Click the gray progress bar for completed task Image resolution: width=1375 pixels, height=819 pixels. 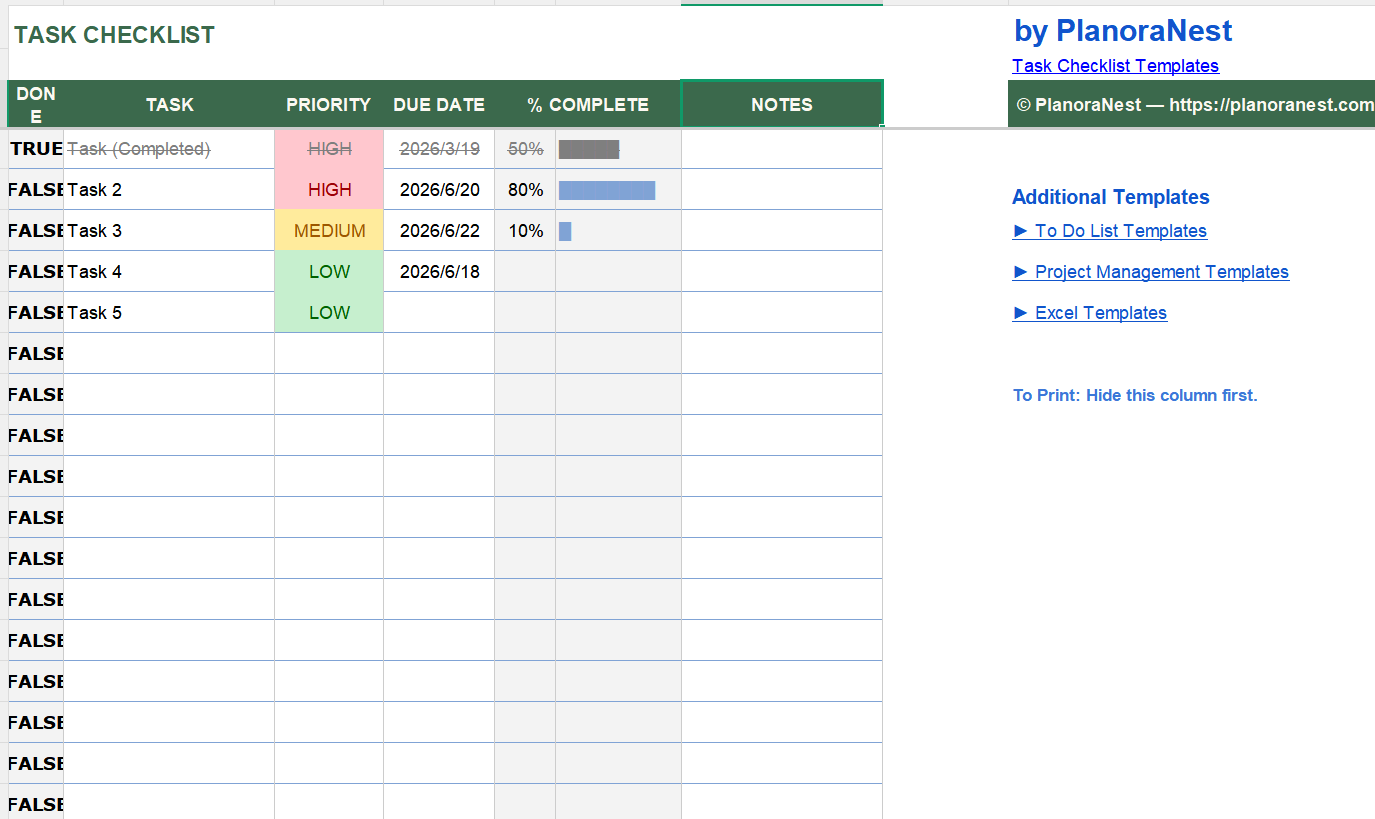589,149
